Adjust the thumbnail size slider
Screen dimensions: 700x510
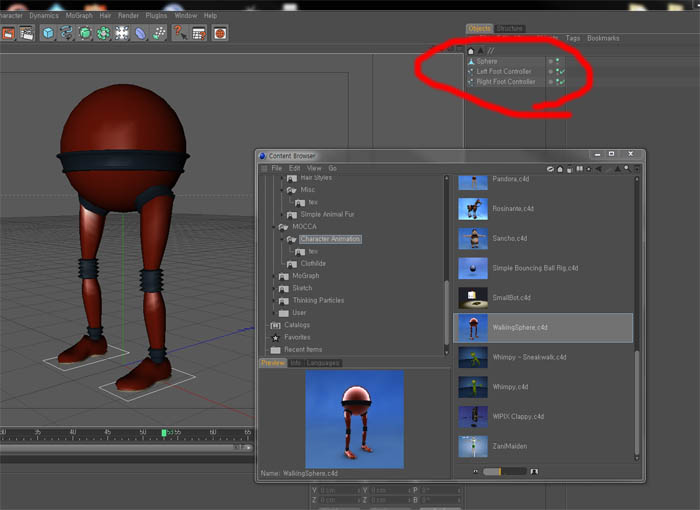[x=505, y=472]
